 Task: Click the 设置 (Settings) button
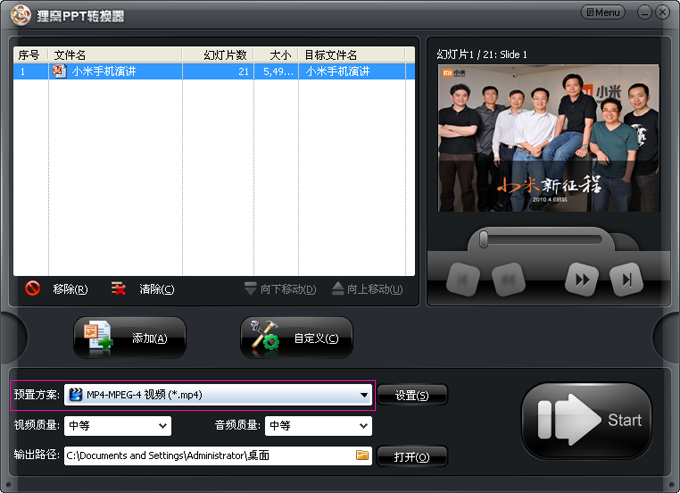click(x=411, y=395)
